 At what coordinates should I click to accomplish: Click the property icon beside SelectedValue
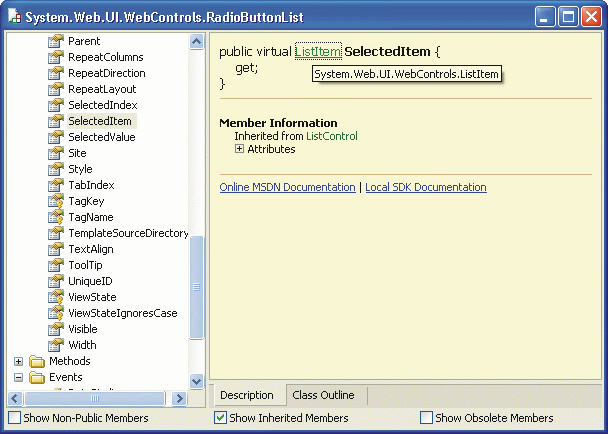[56, 137]
